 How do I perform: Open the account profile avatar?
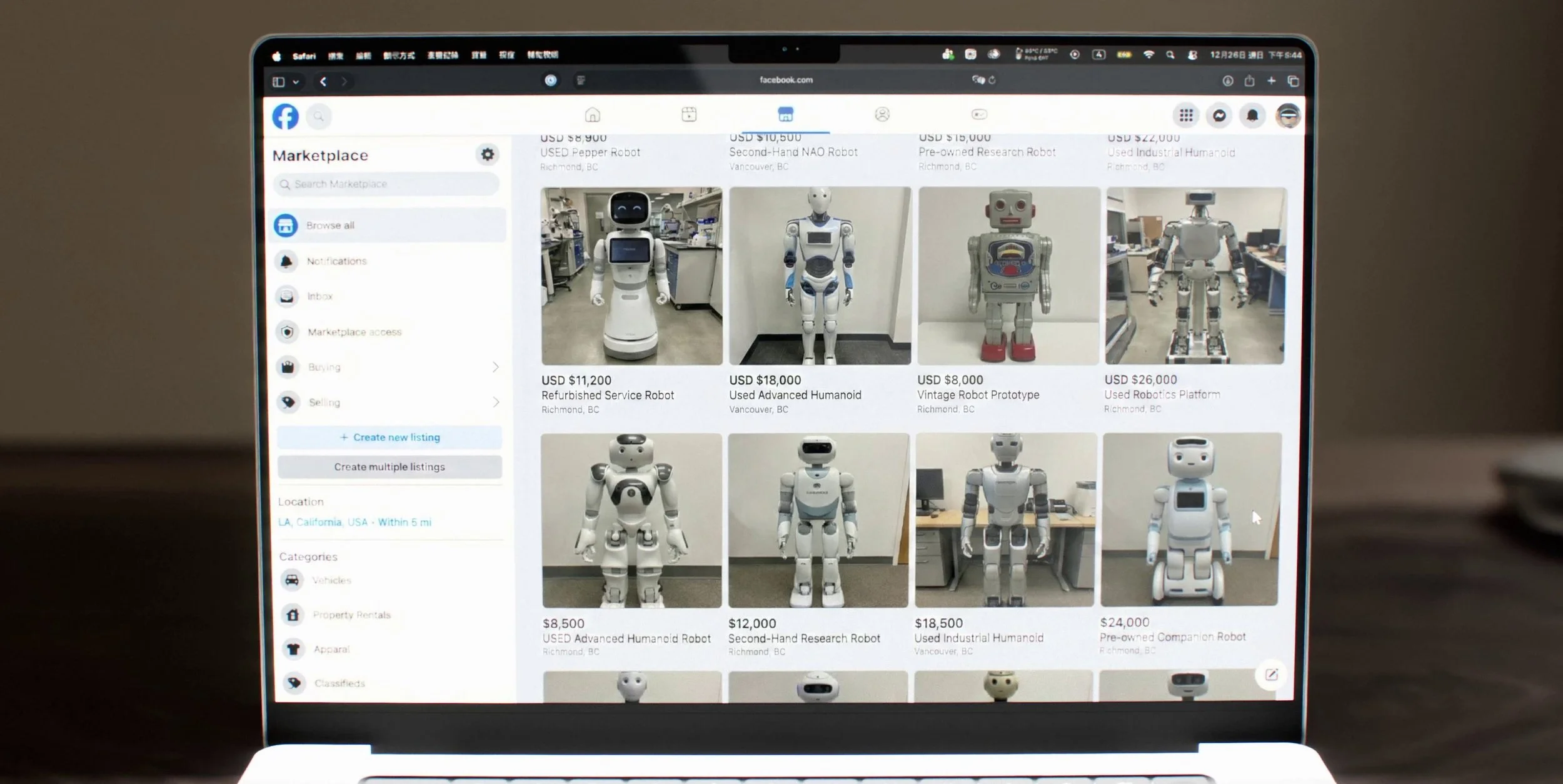pos(1288,116)
